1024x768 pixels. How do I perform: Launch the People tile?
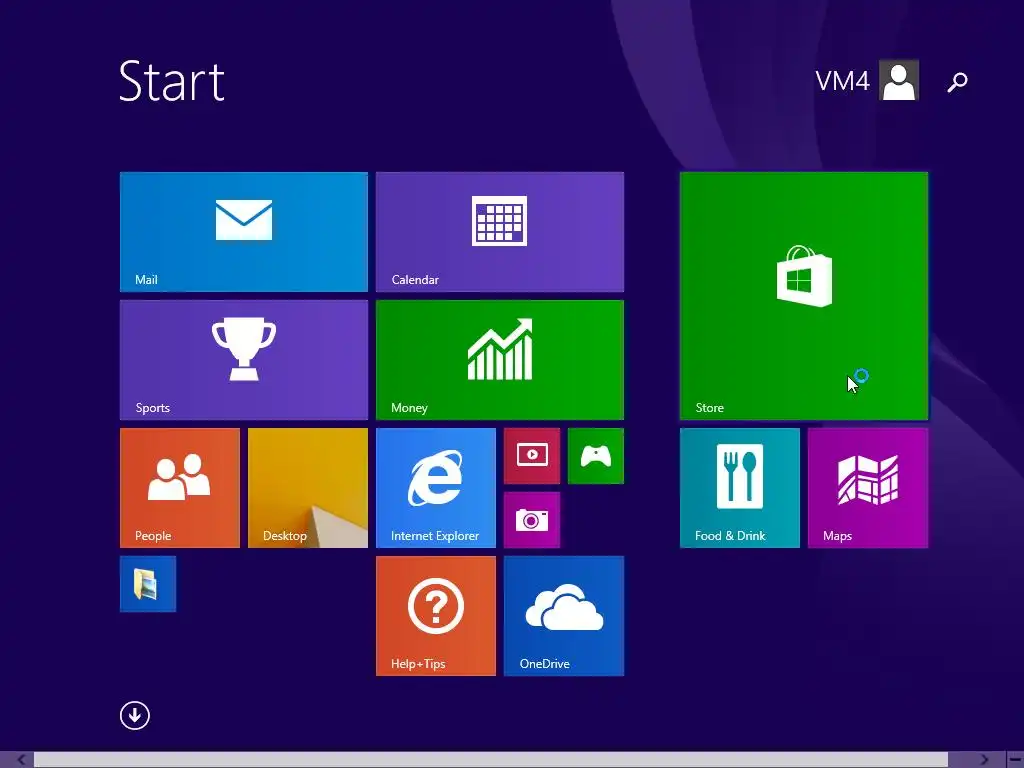coord(180,488)
